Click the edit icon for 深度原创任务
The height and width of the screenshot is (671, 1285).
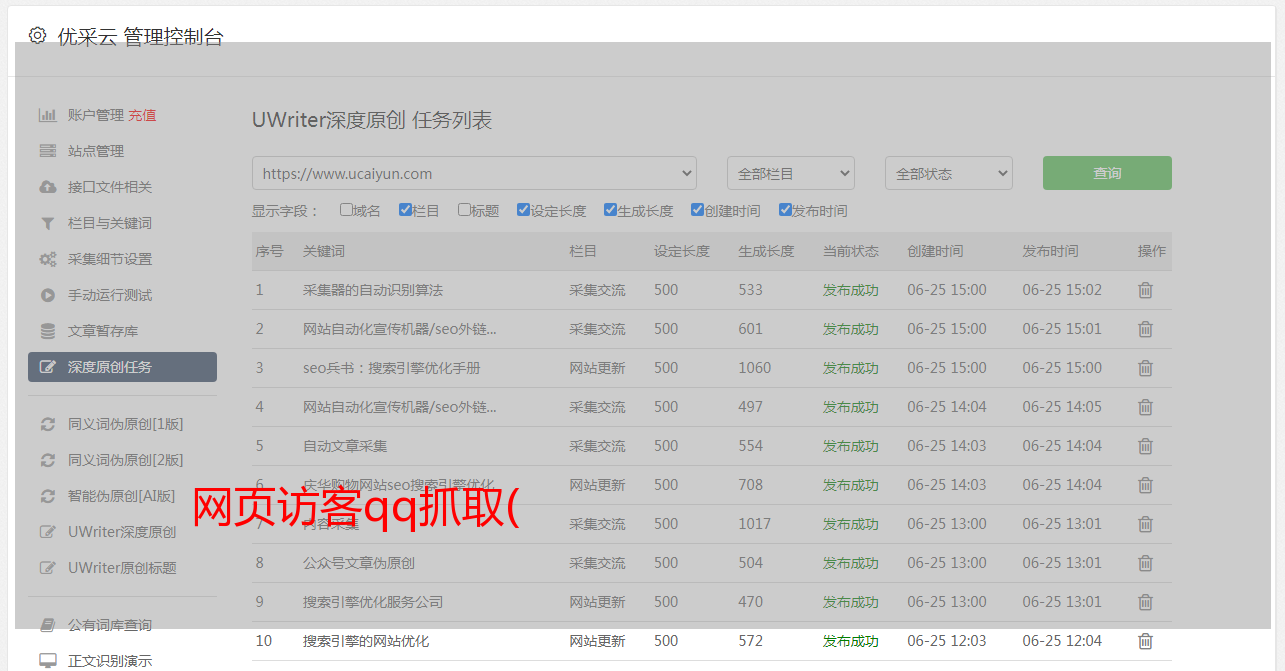pos(47,367)
